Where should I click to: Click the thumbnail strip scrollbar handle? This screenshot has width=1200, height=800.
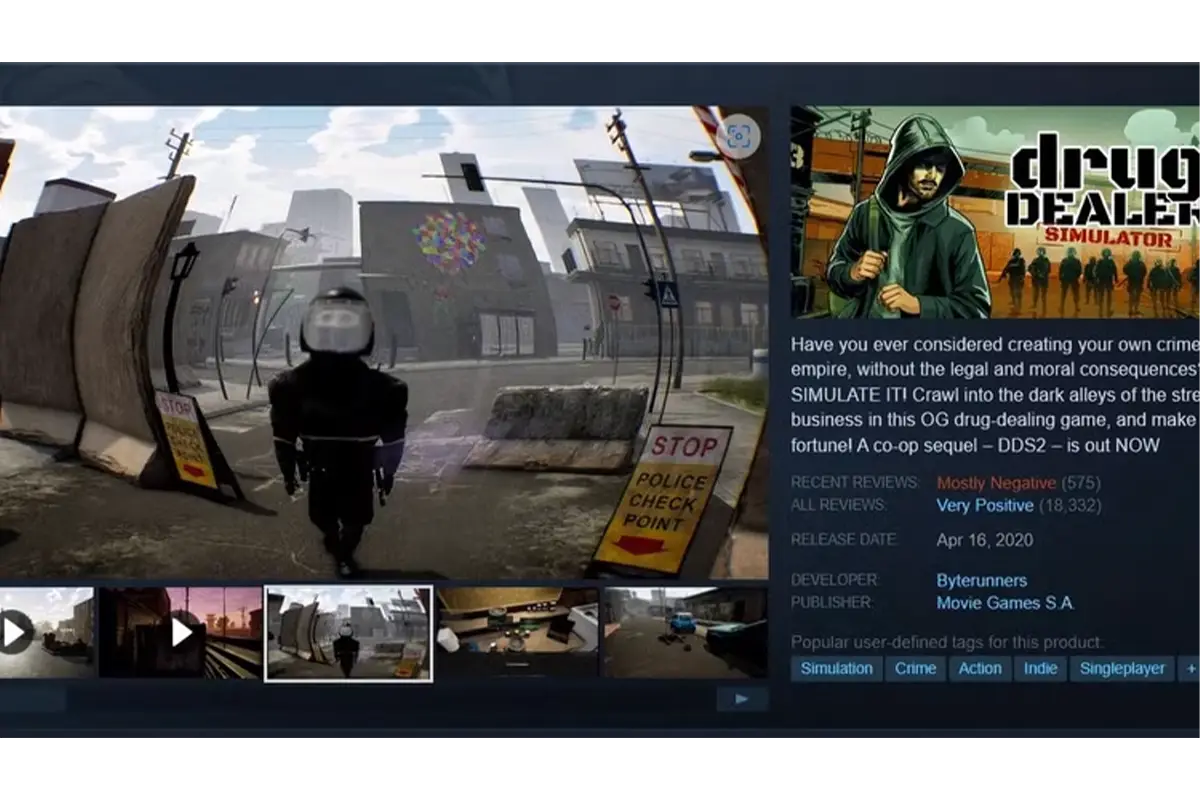(x=33, y=699)
